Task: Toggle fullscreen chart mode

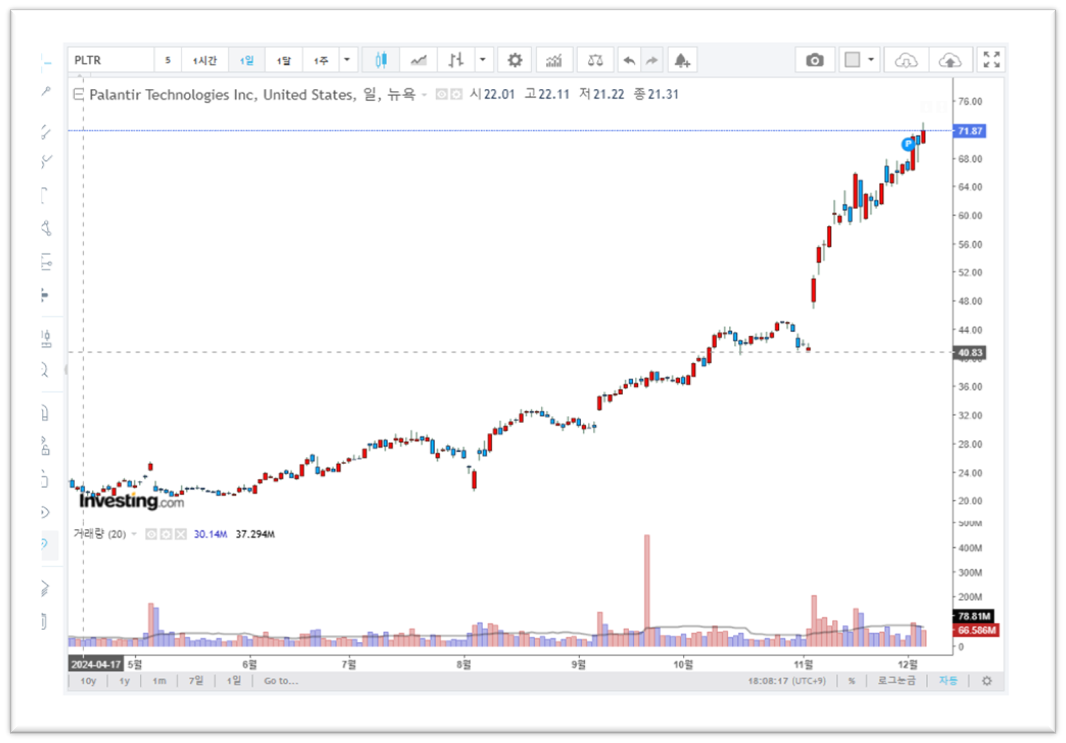Action: coord(991,60)
